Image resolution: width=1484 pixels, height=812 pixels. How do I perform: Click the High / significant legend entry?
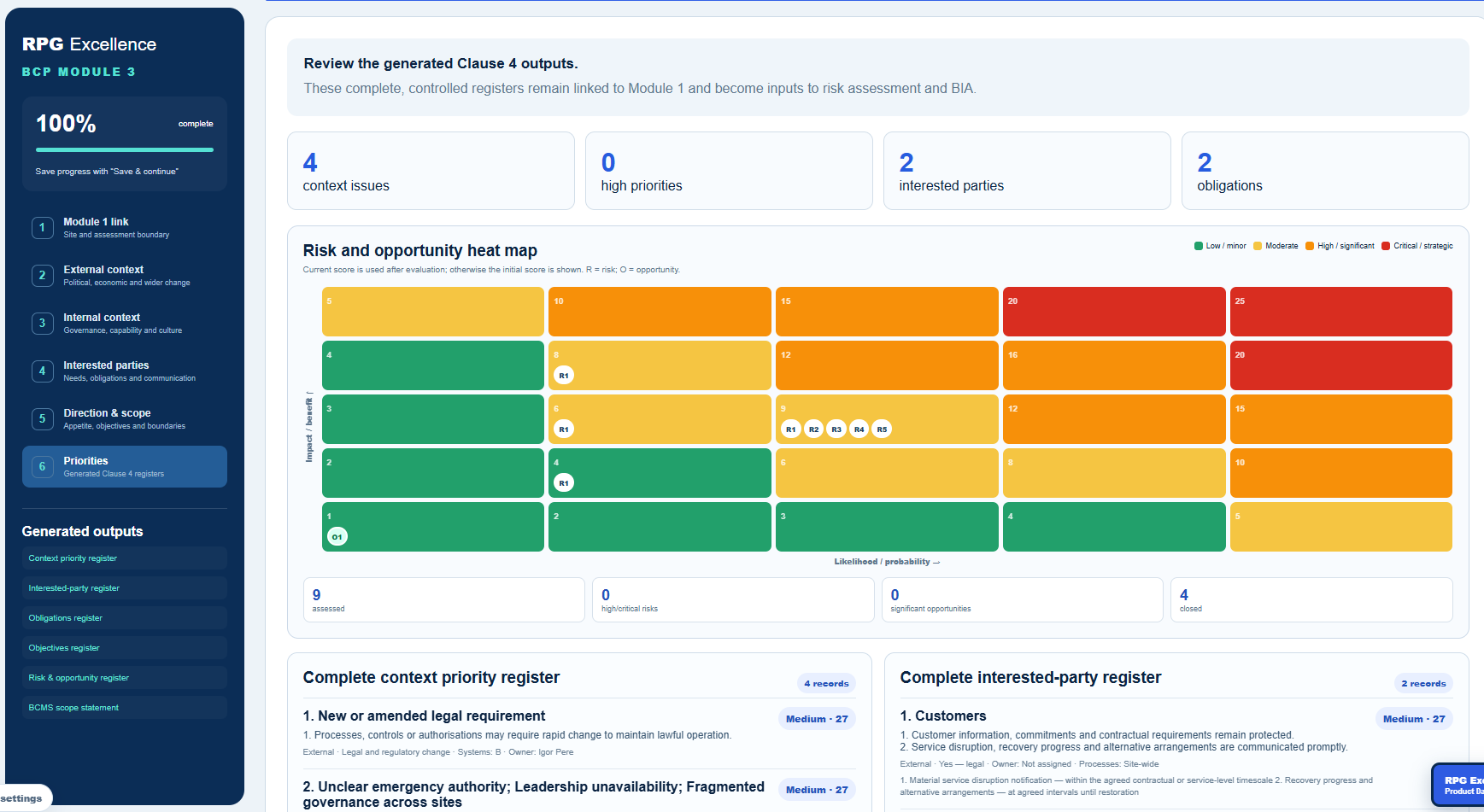1340,246
